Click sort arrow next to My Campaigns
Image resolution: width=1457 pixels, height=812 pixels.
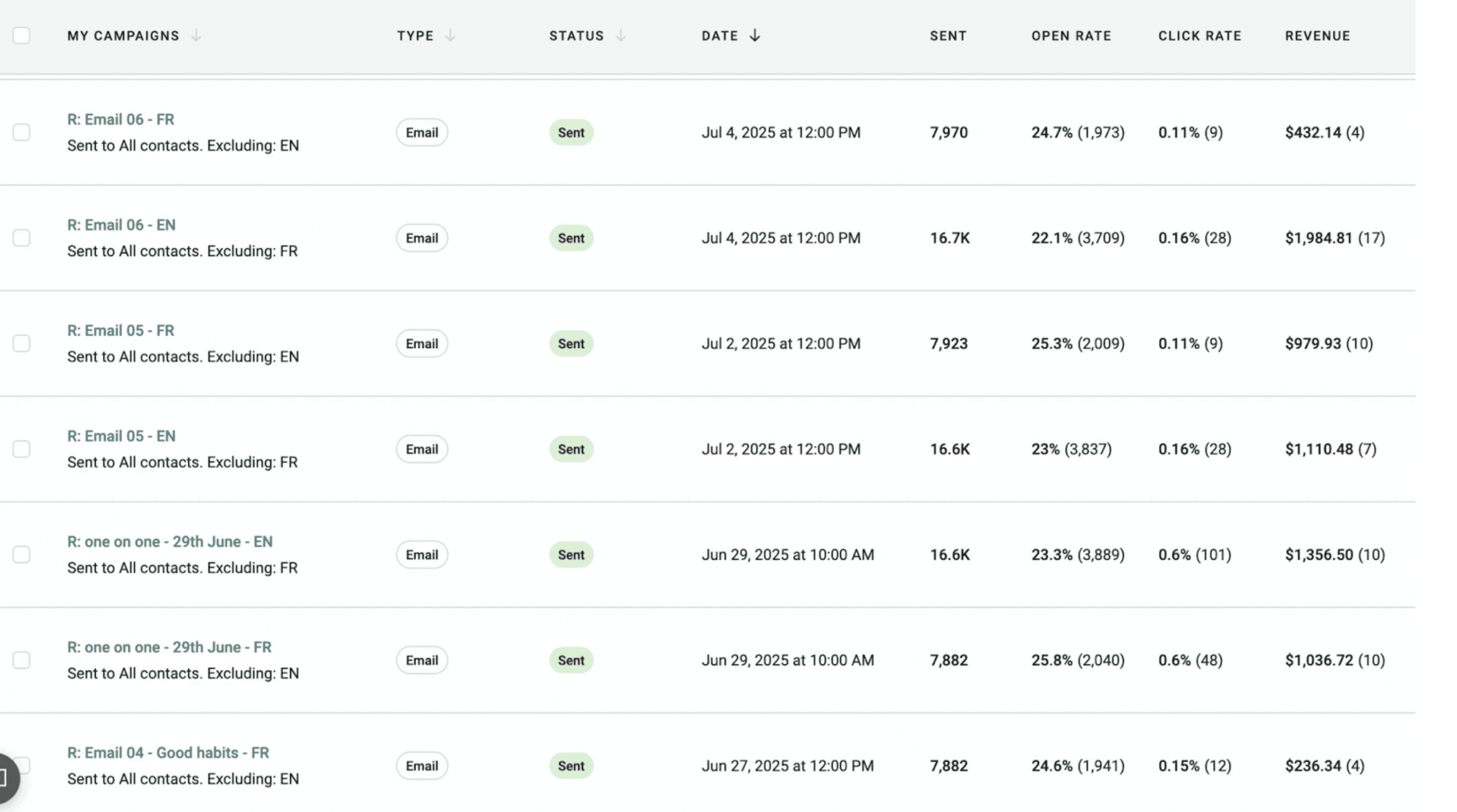(196, 35)
